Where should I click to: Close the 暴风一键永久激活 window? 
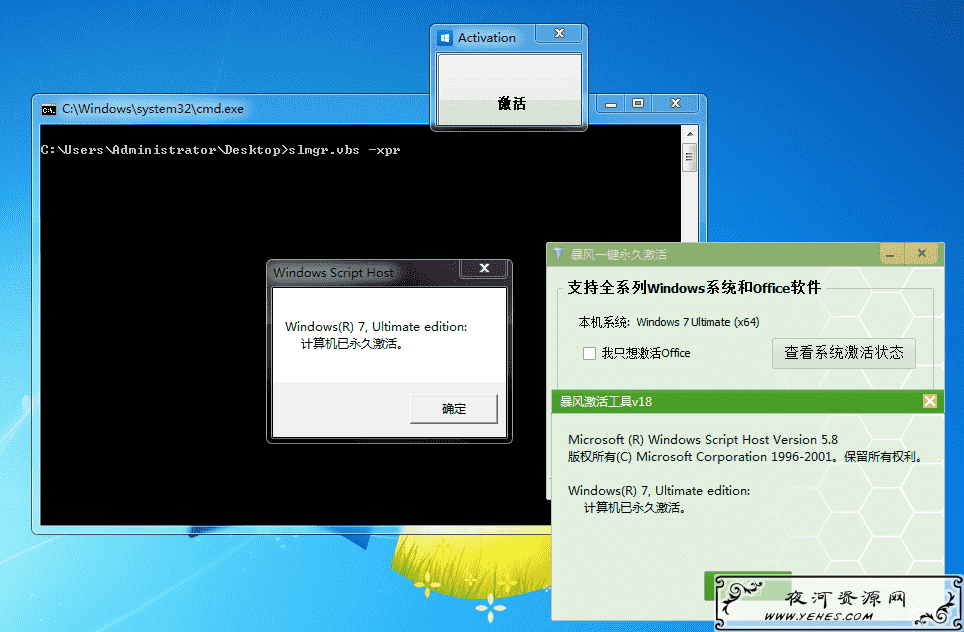tap(922, 253)
